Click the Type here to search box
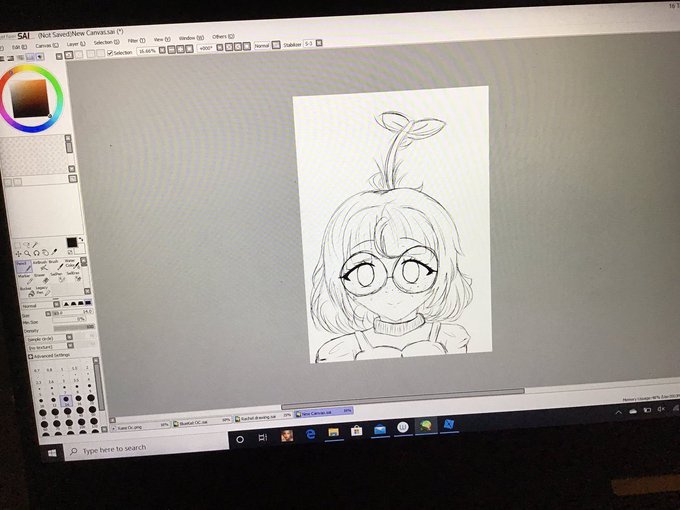 coord(146,447)
